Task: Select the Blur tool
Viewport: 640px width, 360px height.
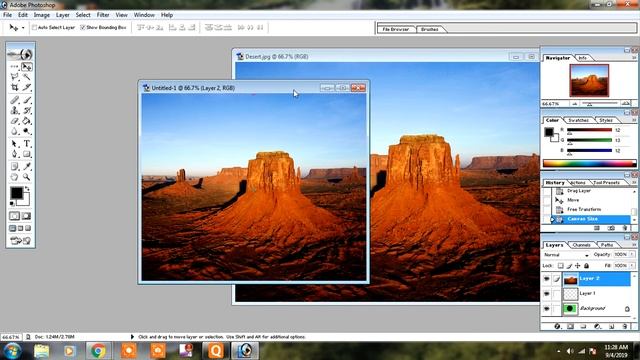Action: (x=15, y=131)
